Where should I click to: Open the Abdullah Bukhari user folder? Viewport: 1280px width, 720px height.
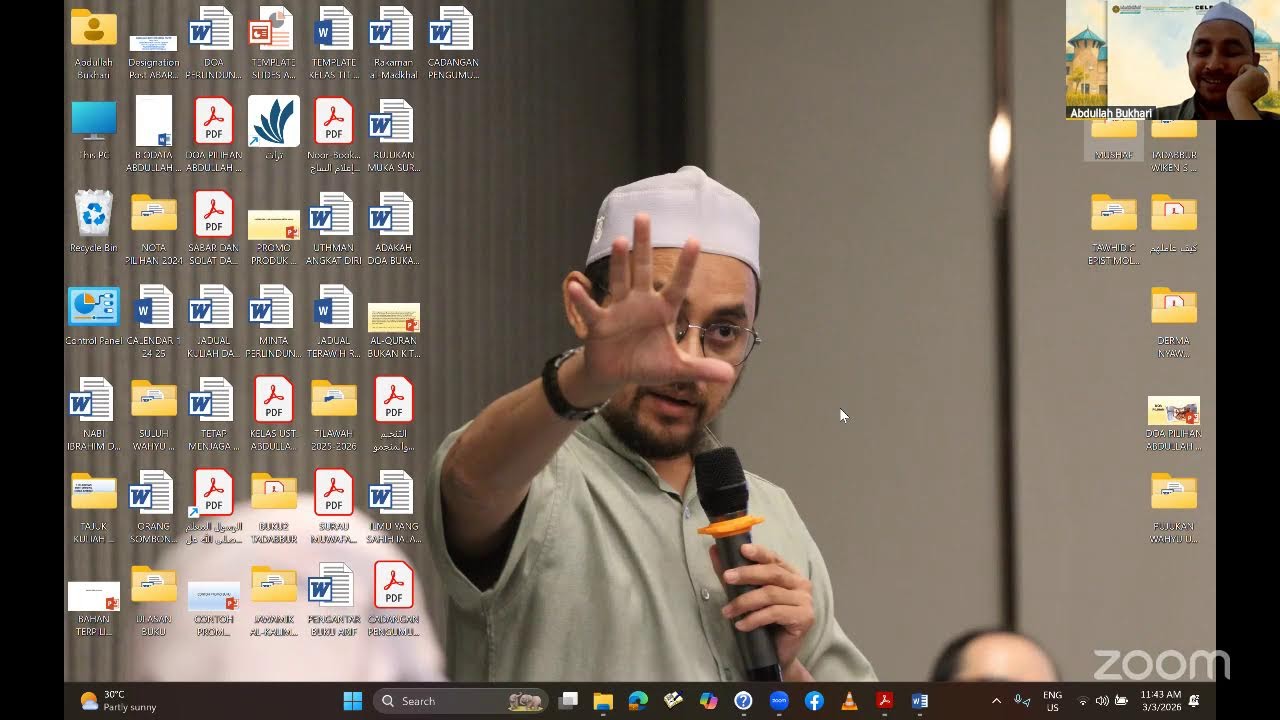click(x=94, y=45)
